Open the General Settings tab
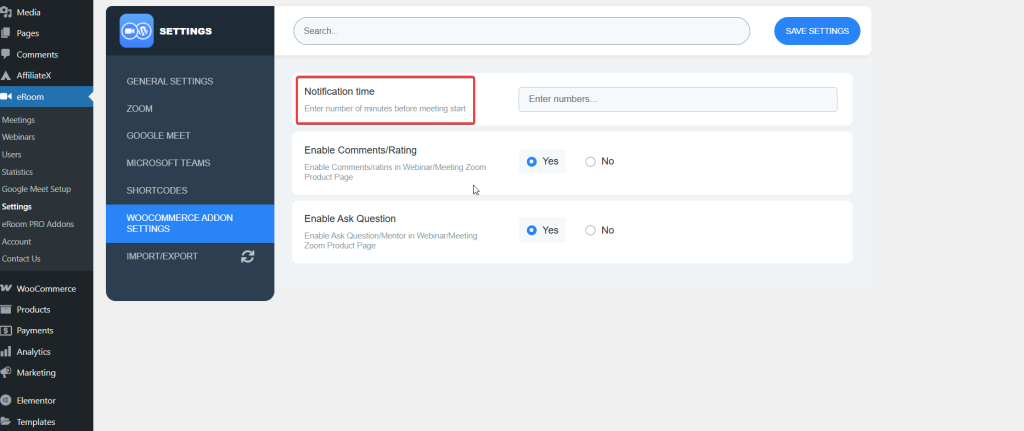1024x431 pixels. [x=190, y=82]
